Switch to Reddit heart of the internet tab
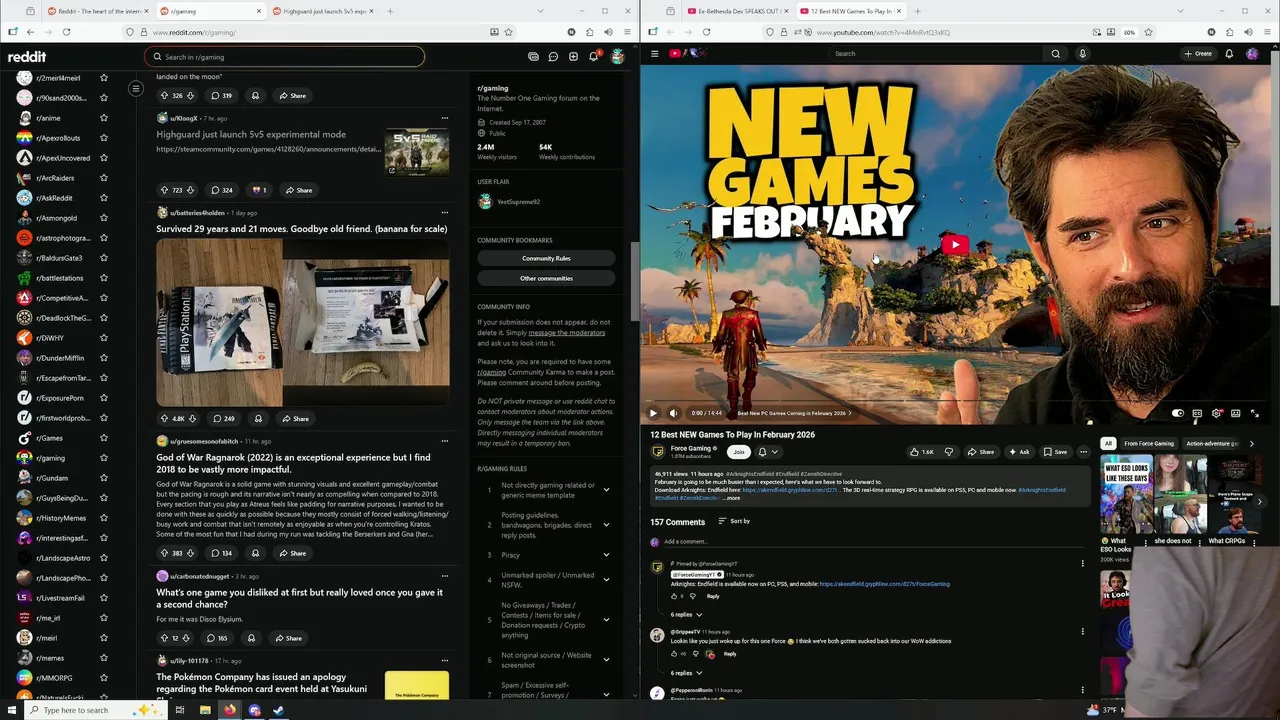The height and width of the screenshot is (720, 1280). click(96, 11)
